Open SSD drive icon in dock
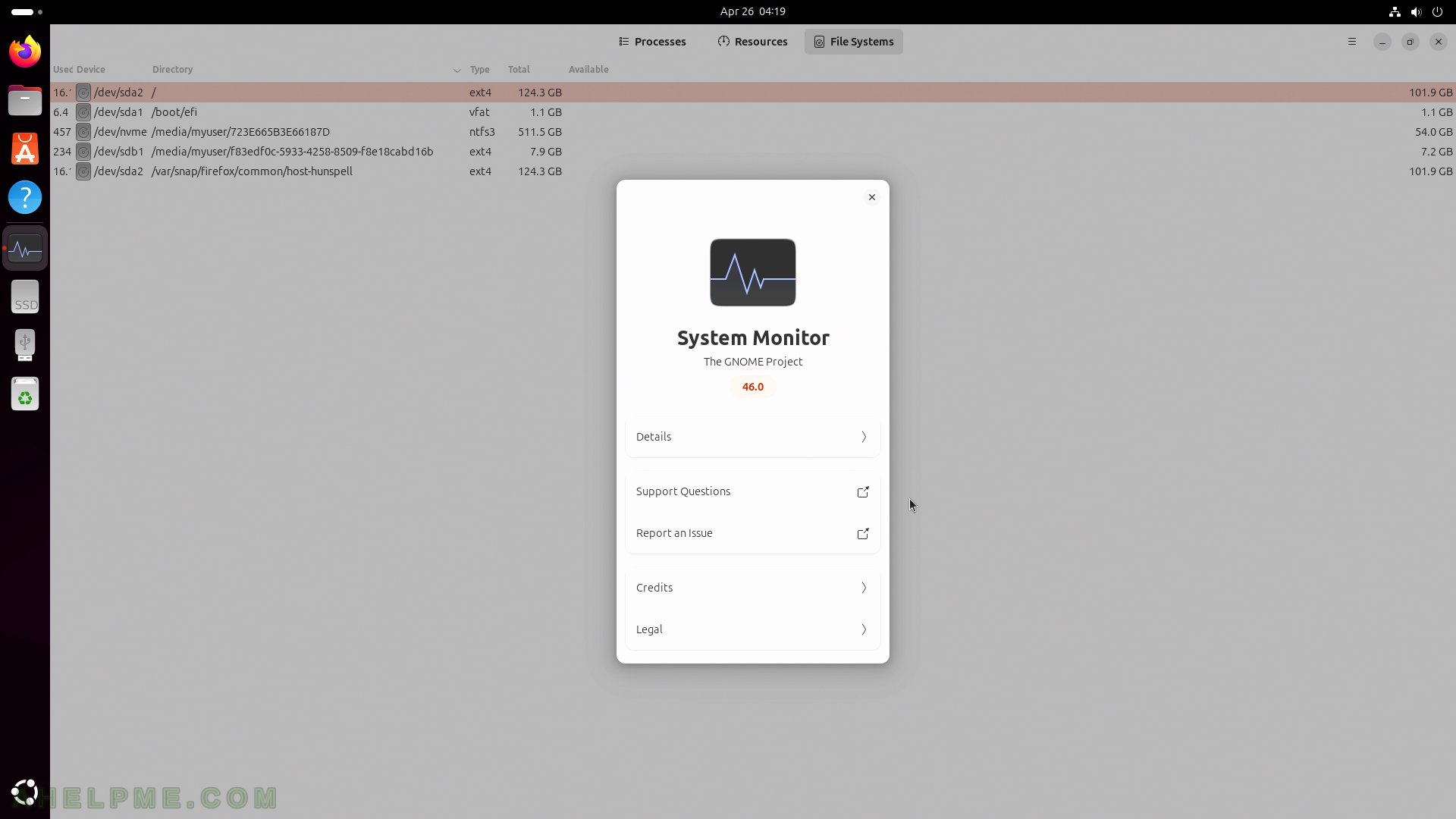The image size is (1456, 819). point(25,297)
